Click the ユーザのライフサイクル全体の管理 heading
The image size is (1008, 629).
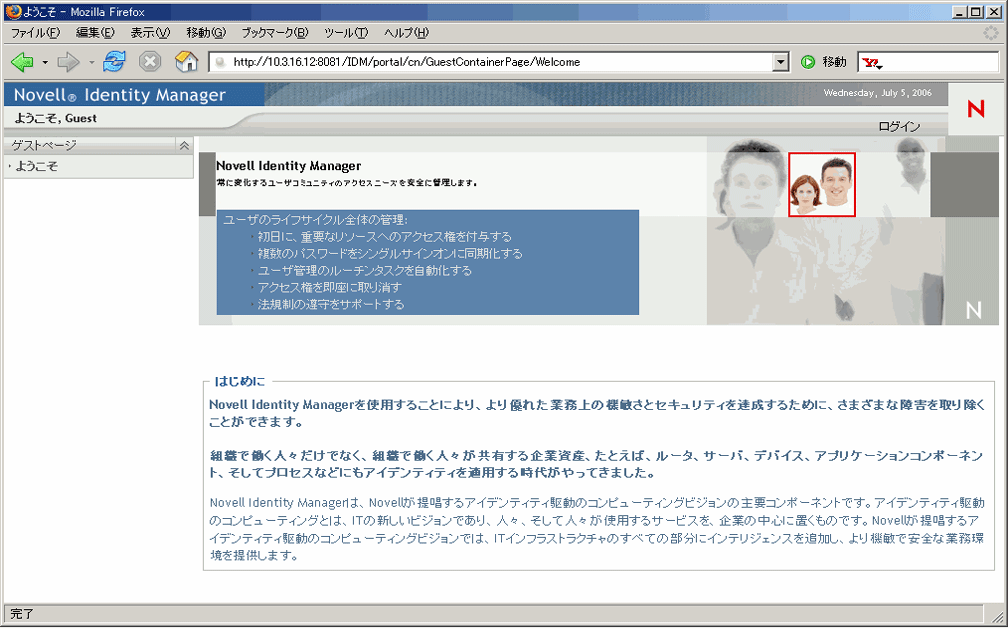(x=316, y=220)
